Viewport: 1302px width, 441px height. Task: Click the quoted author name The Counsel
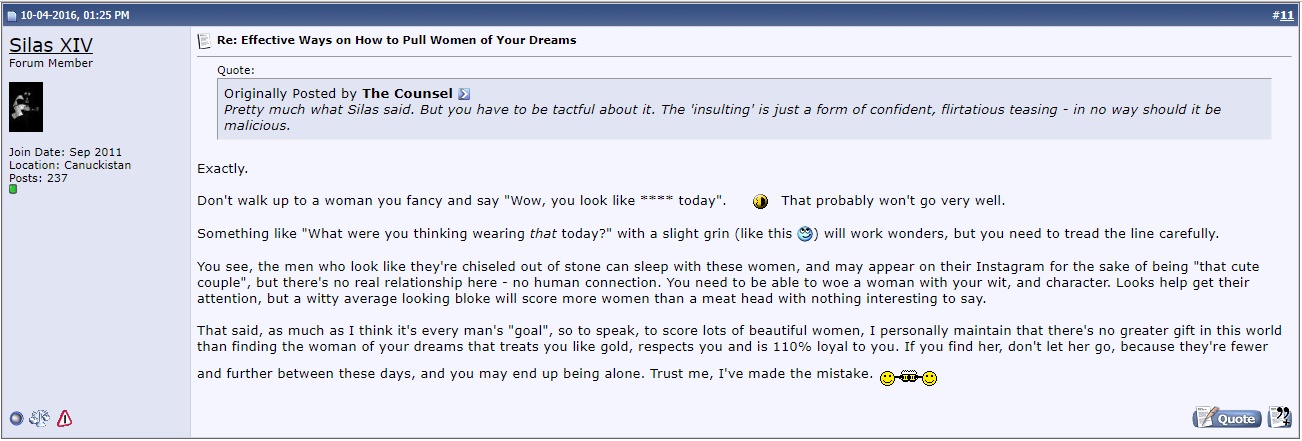point(407,93)
